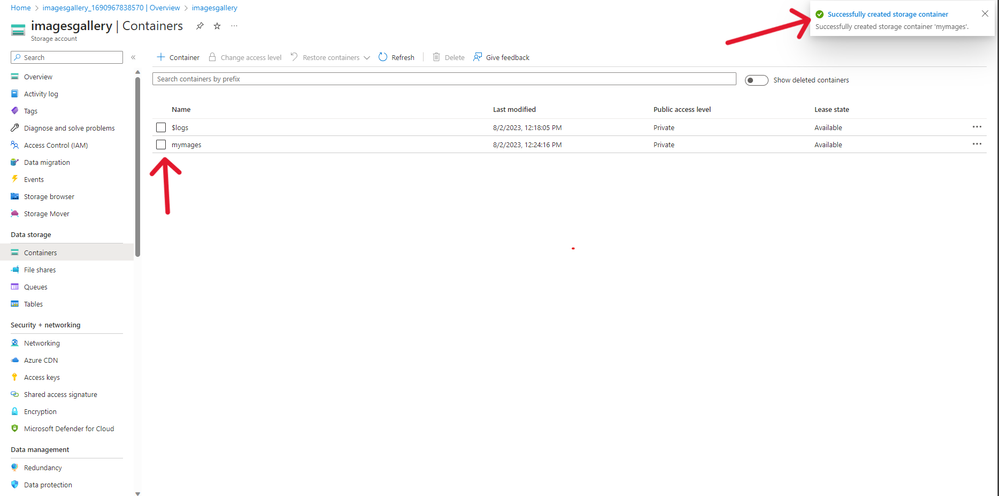Click the File shares icon
999x496 pixels.
pos(15,270)
